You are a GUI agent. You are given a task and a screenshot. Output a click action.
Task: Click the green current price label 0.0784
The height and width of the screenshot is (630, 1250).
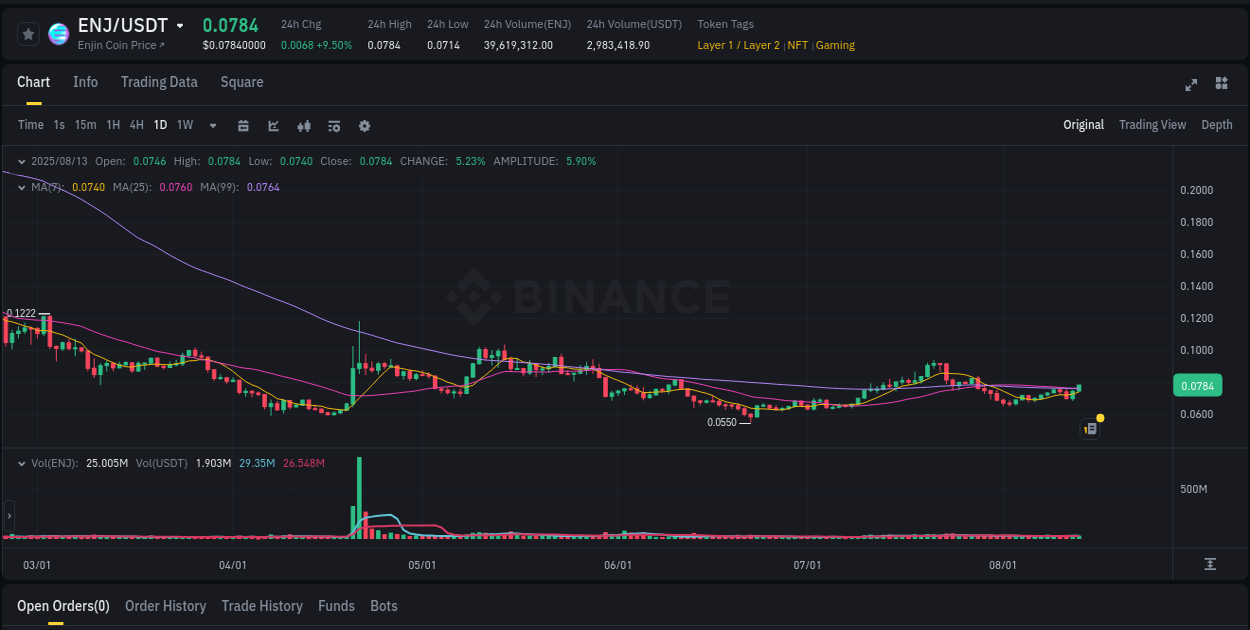coord(1196,385)
